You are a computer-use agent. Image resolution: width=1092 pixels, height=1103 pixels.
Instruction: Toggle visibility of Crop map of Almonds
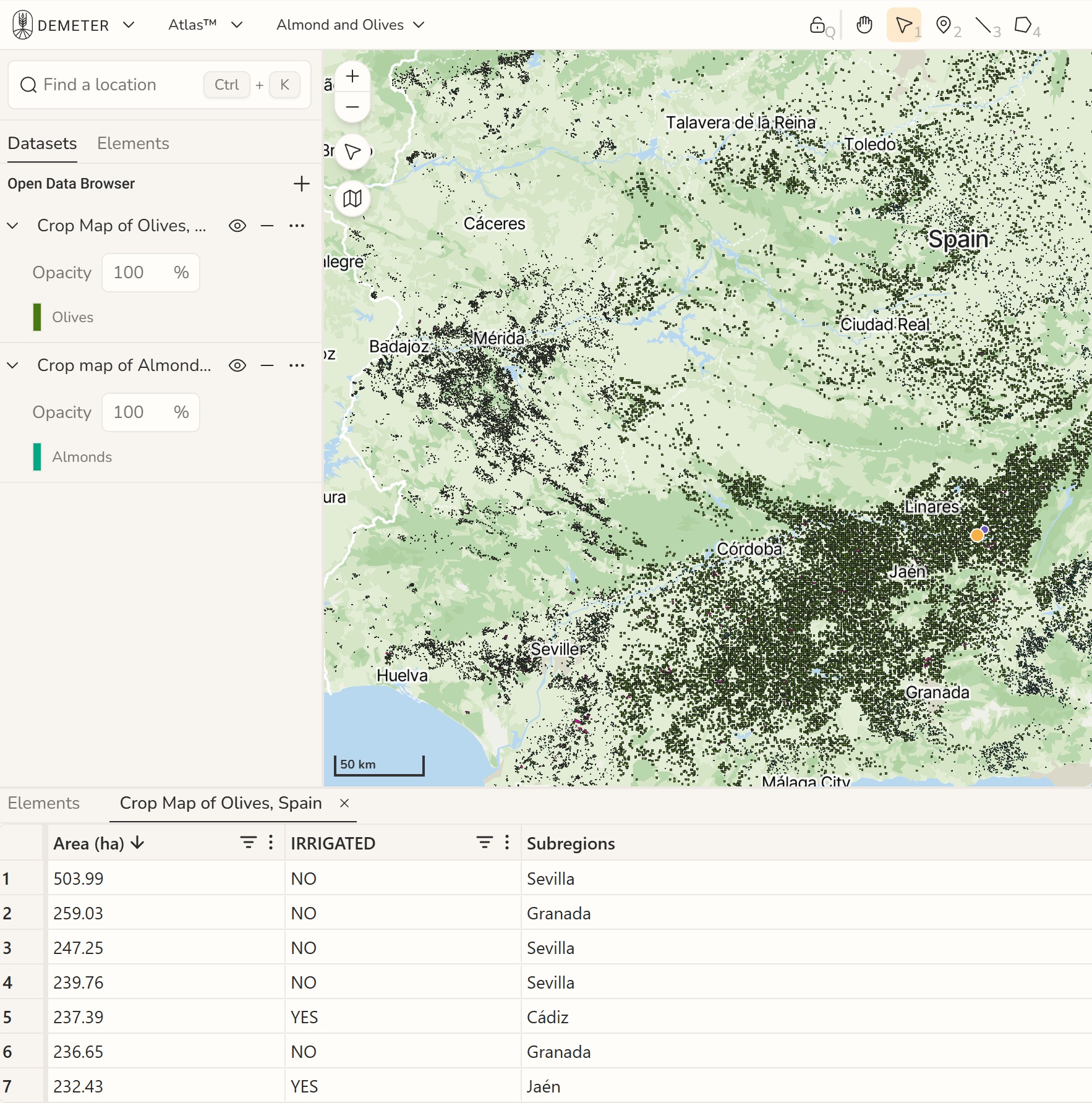tap(237, 366)
